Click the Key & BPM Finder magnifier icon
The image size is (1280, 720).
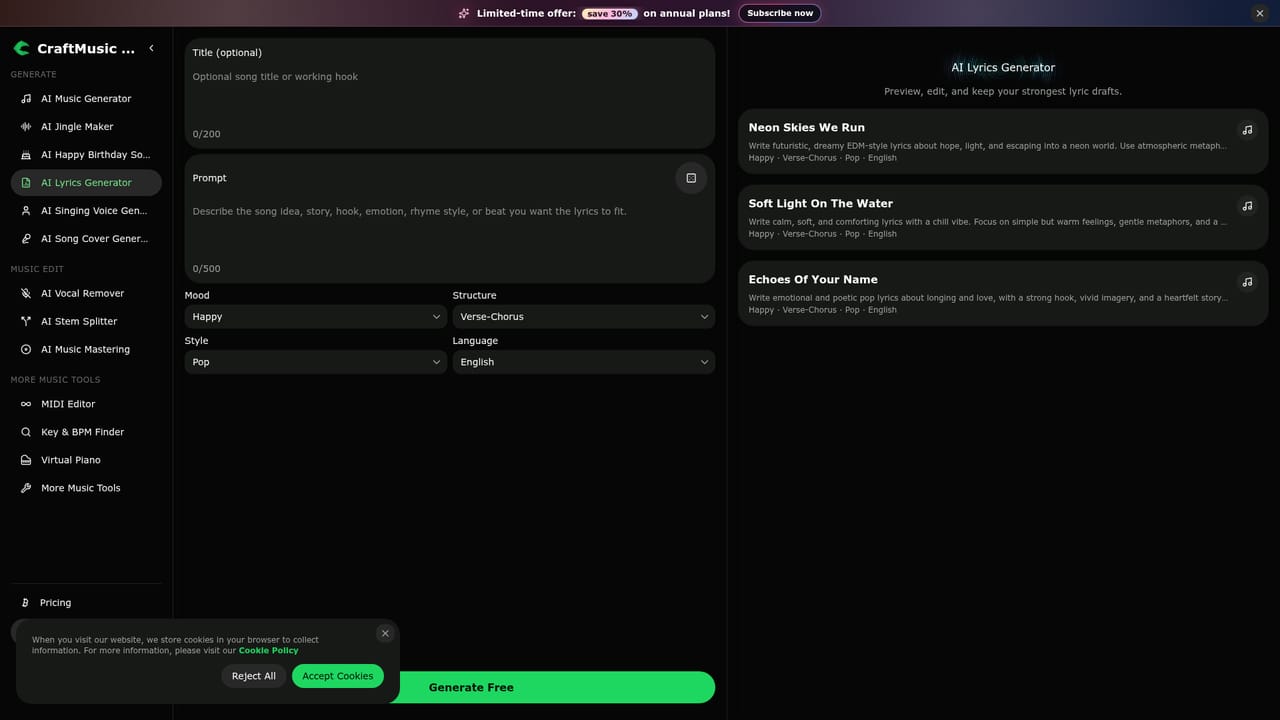26,432
